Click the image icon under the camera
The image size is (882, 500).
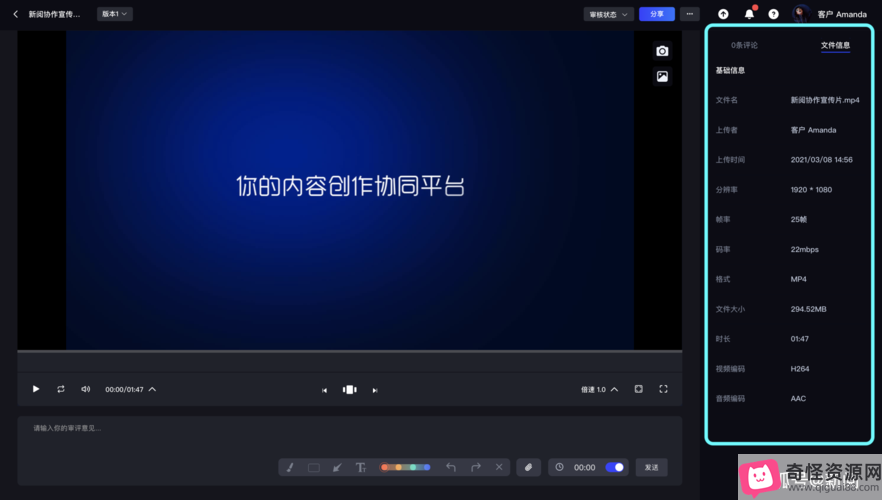click(662, 76)
